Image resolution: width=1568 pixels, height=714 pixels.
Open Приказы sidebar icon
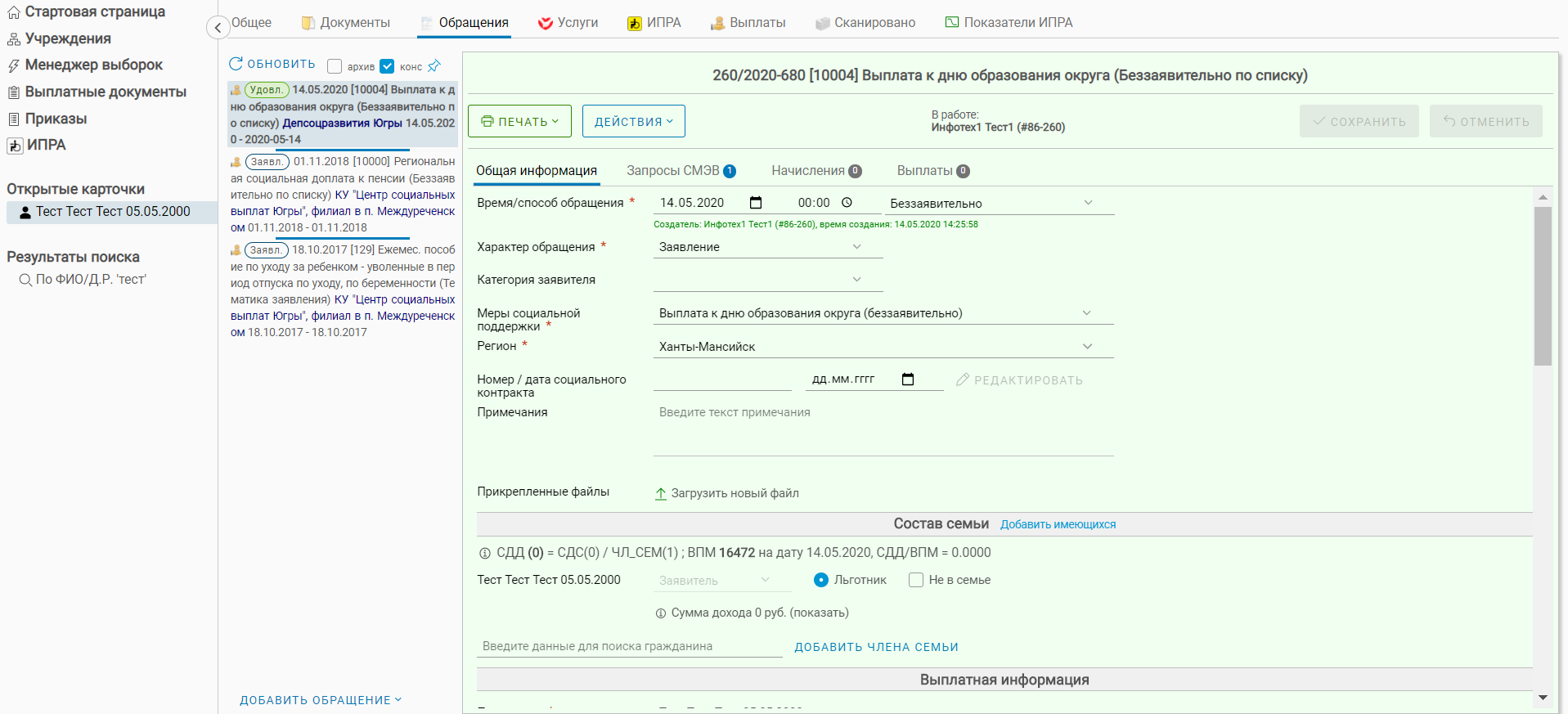coord(14,119)
